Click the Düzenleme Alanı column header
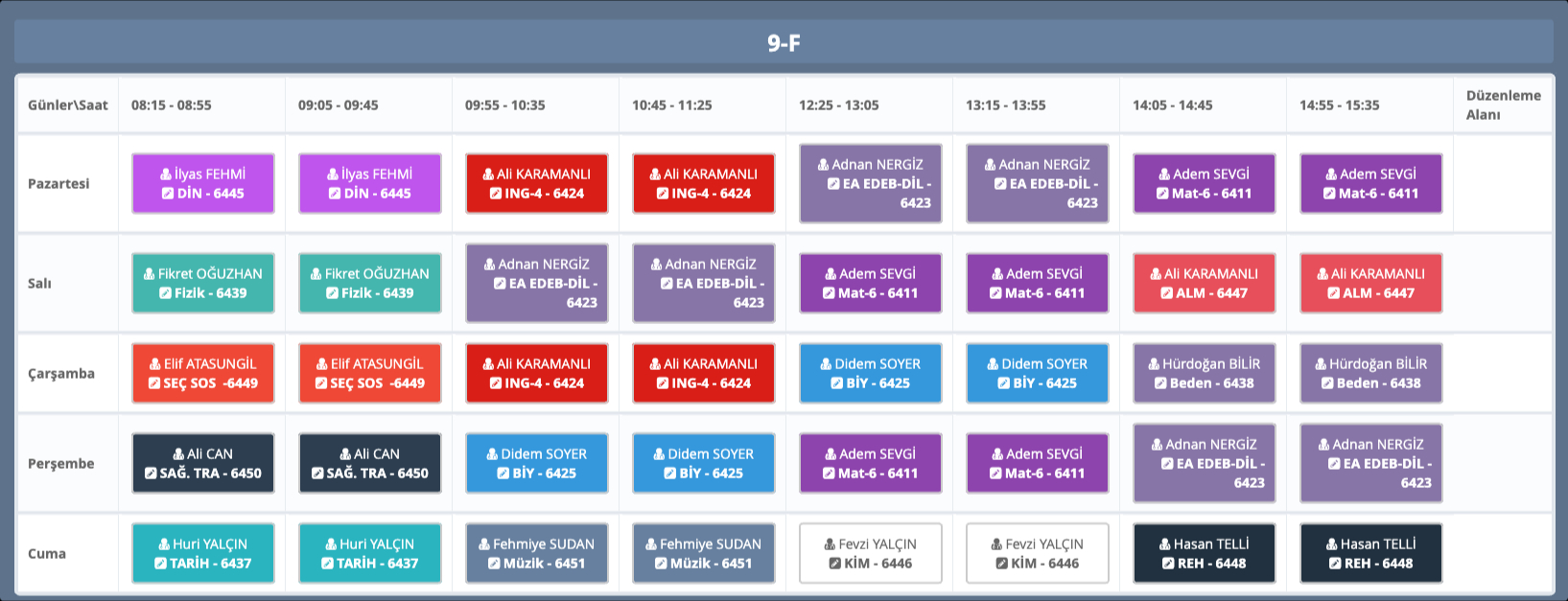1568x601 pixels. click(x=1502, y=104)
